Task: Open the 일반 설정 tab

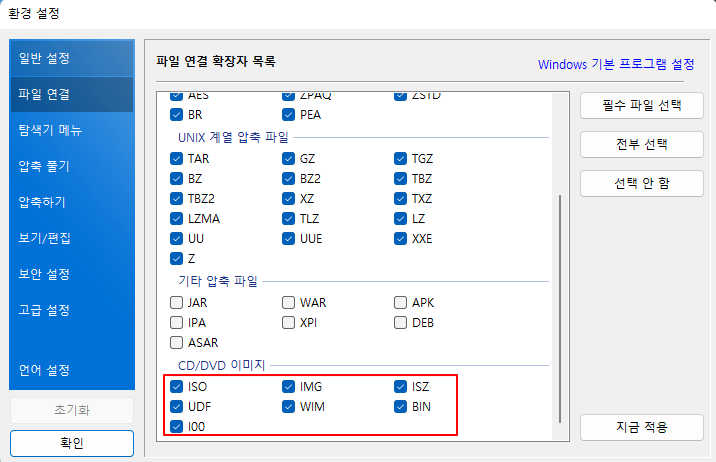Action: point(72,58)
